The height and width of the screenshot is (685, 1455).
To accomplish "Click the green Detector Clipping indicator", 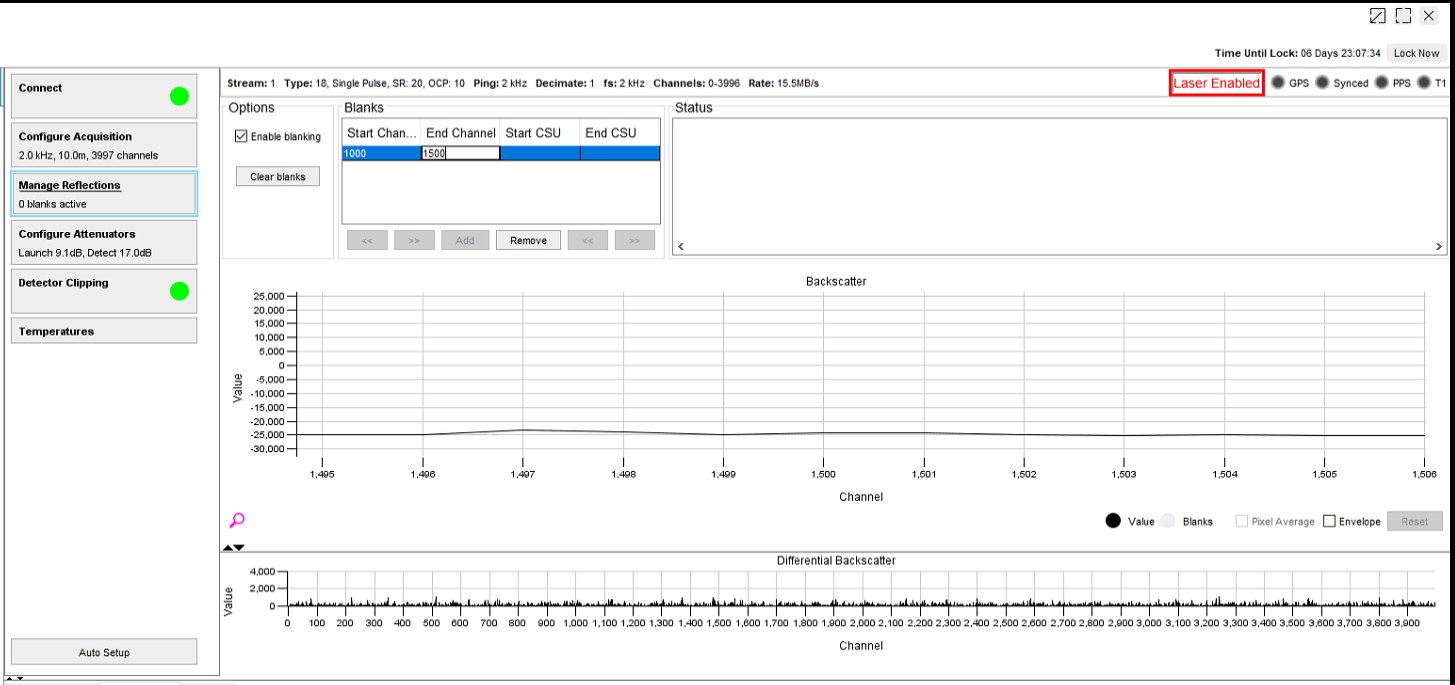I will (179, 291).
